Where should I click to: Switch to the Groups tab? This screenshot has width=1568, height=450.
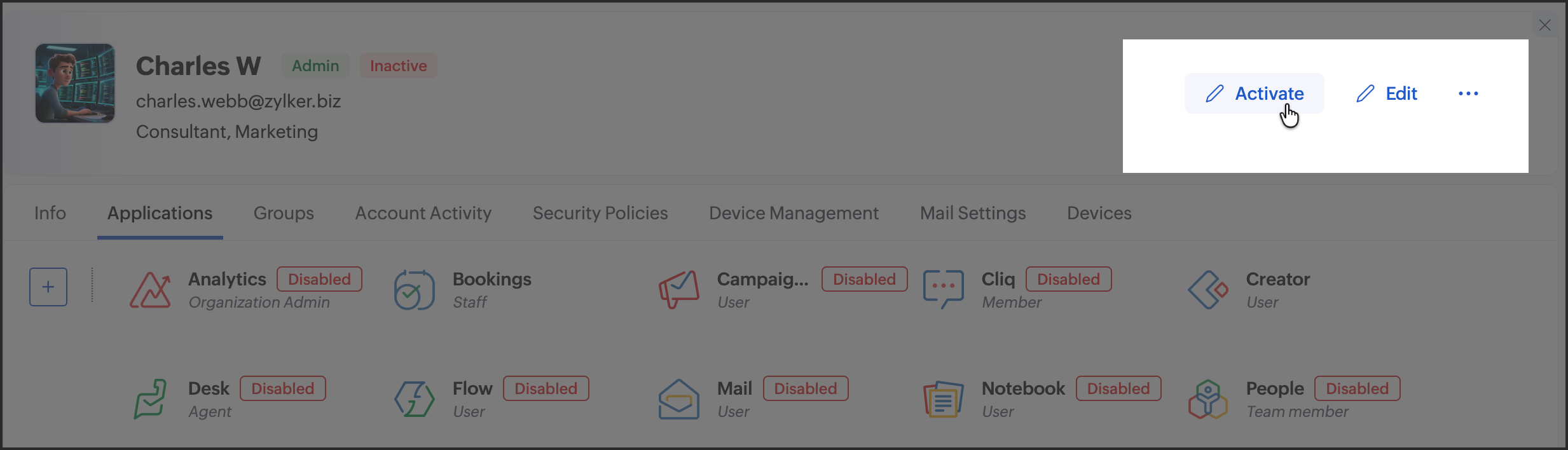click(x=284, y=213)
